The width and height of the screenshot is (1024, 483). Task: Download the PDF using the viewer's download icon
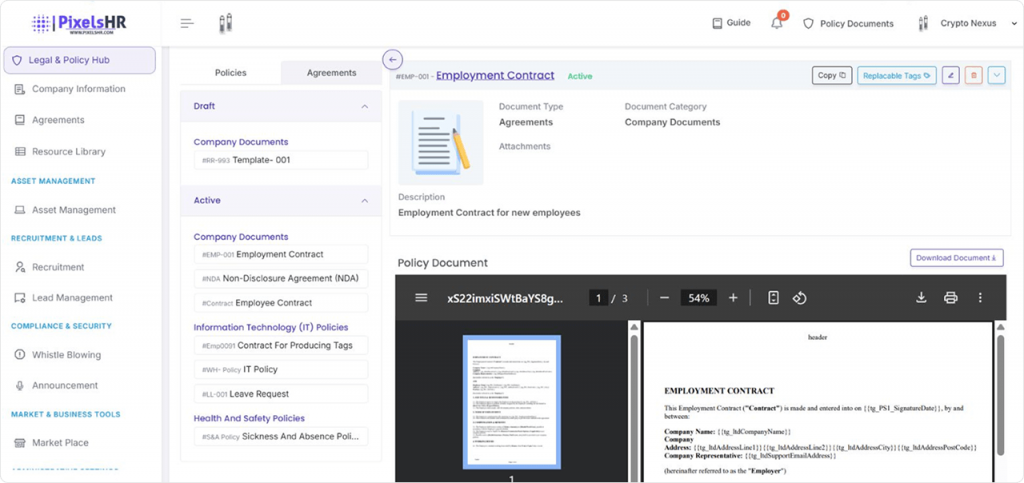coord(921,298)
